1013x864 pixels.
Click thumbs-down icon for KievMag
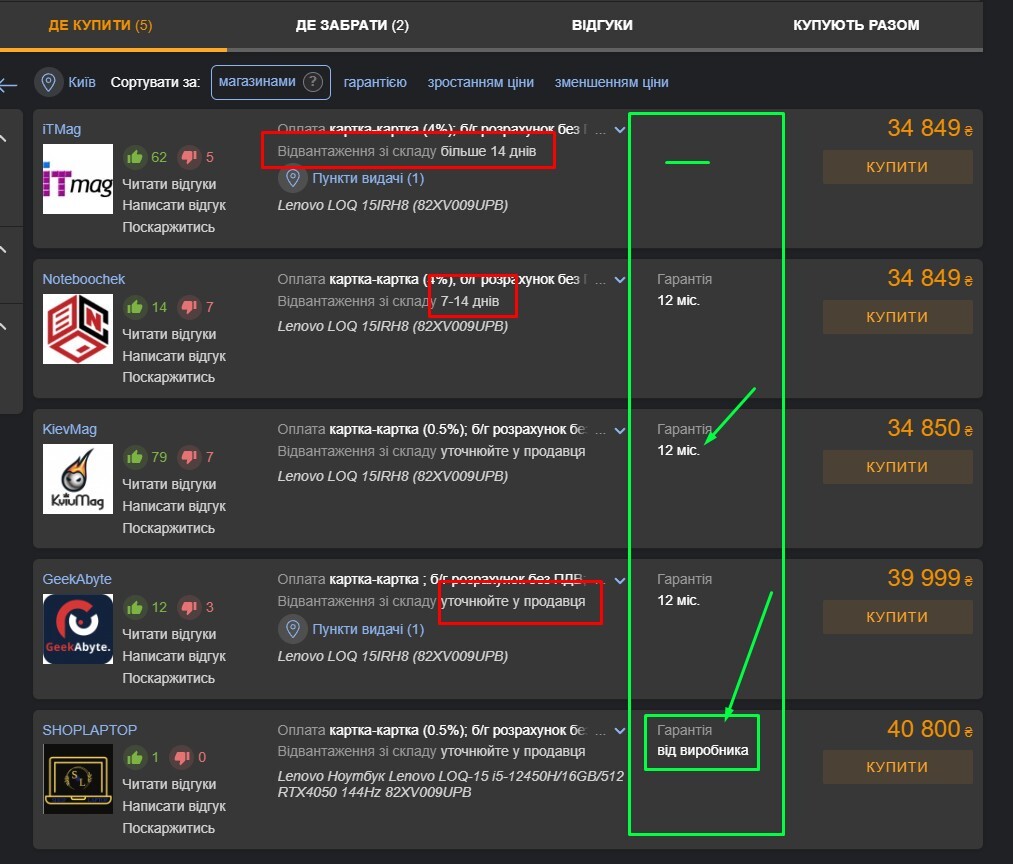(189, 457)
